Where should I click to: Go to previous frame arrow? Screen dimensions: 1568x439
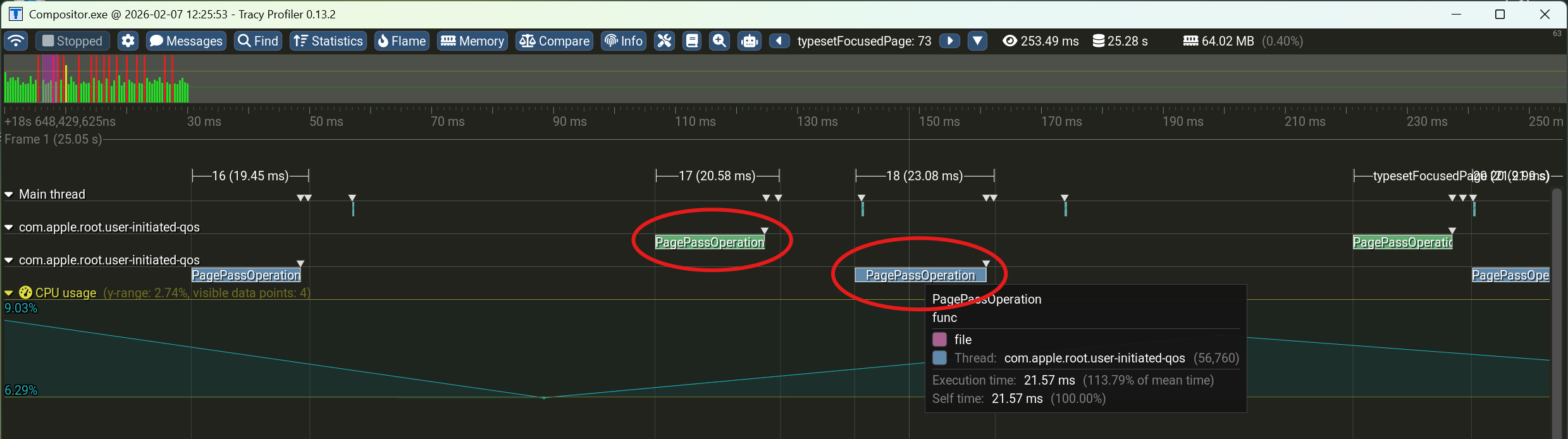[779, 41]
